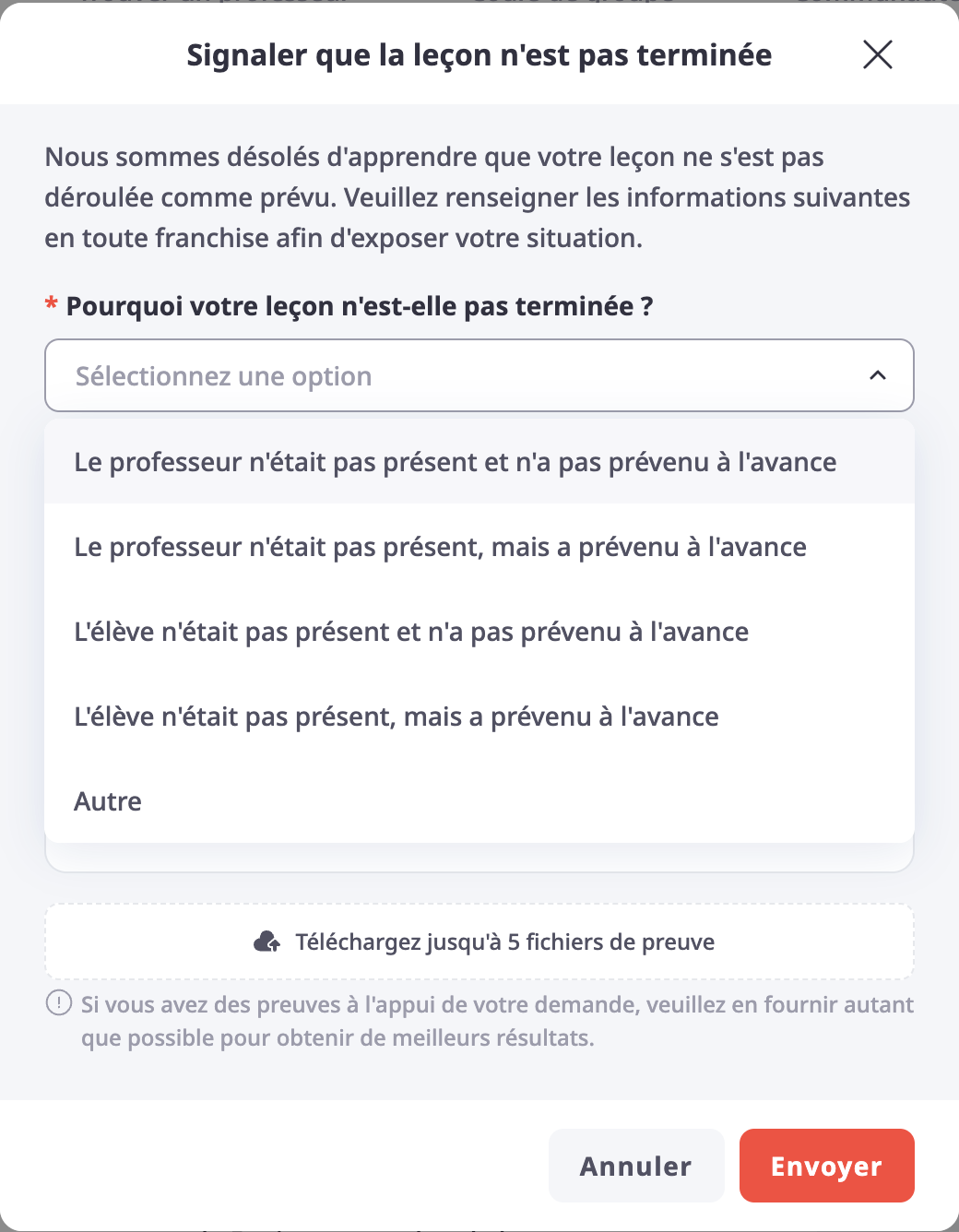Select 'Le professeur n'était pas présent, mais a prévenu'
The width and height of the screenshot is (959, 1232).
(x=479, y=546)
